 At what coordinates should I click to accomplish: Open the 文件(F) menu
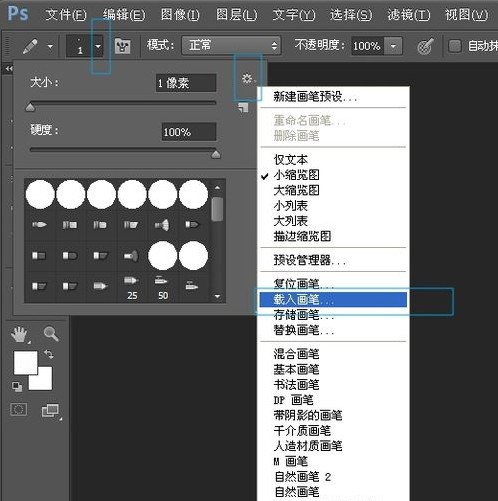(66, 15)
